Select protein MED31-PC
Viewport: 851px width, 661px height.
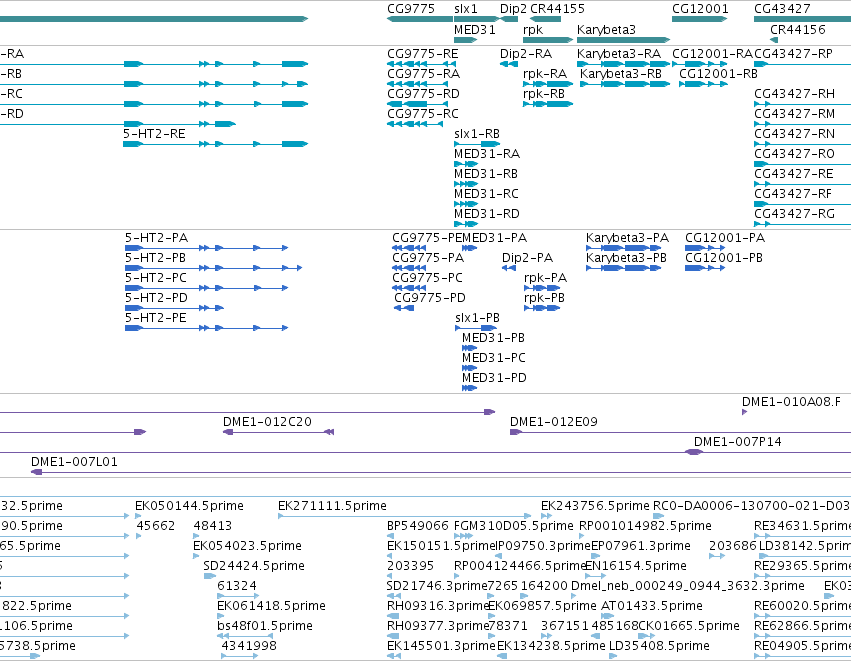click(469, 368)
